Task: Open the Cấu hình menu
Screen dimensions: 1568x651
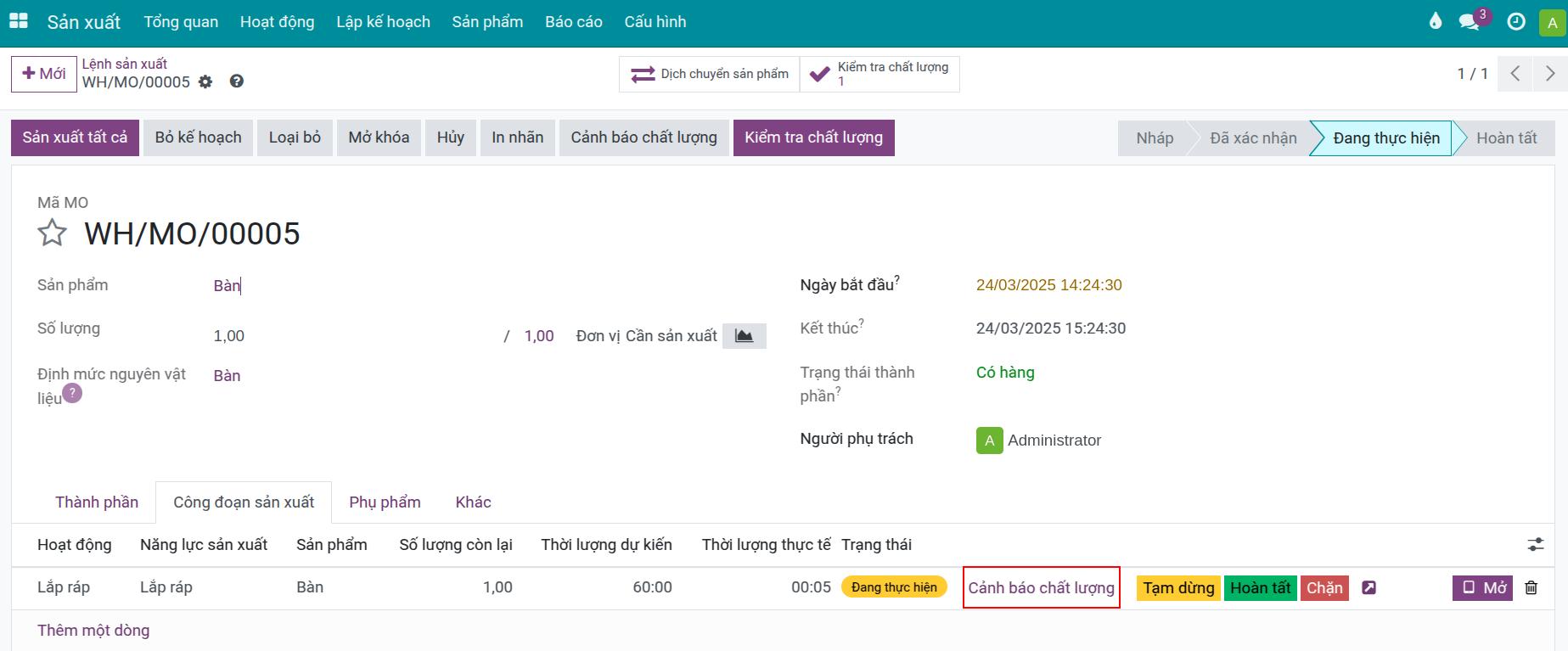Action: pyautogui.click(x=655, y=22)
